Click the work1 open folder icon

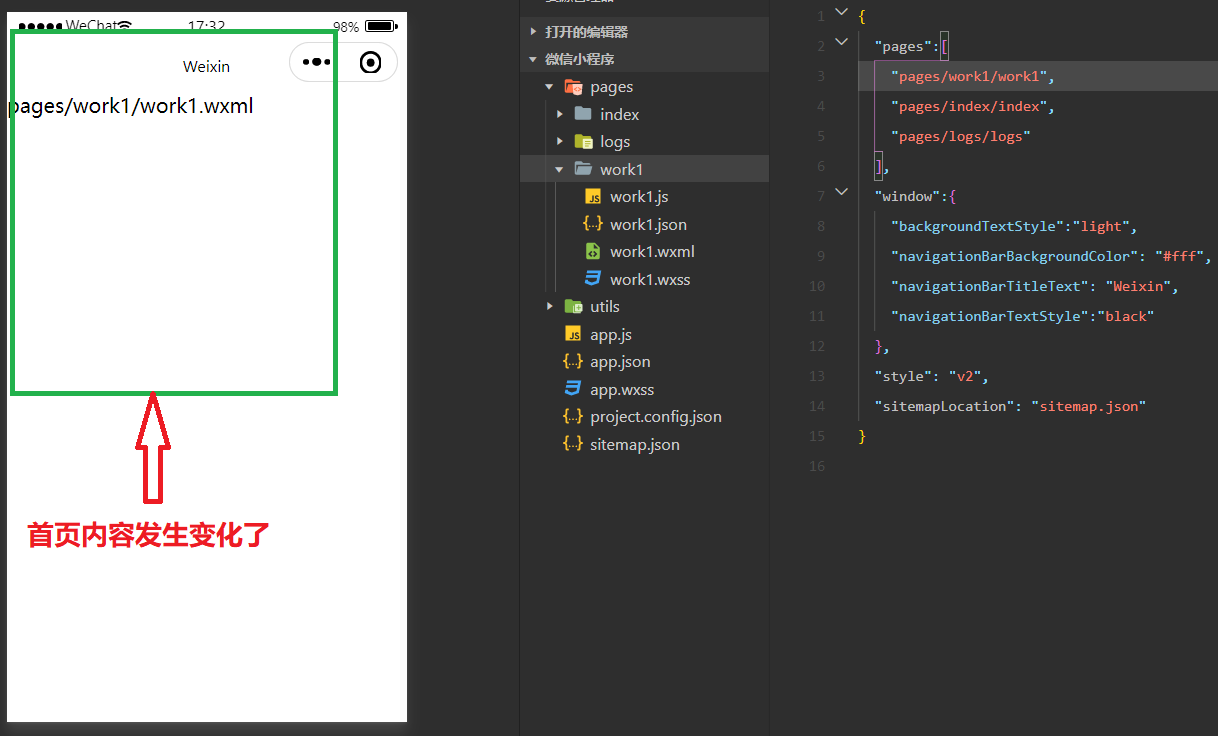coord(583,169)
